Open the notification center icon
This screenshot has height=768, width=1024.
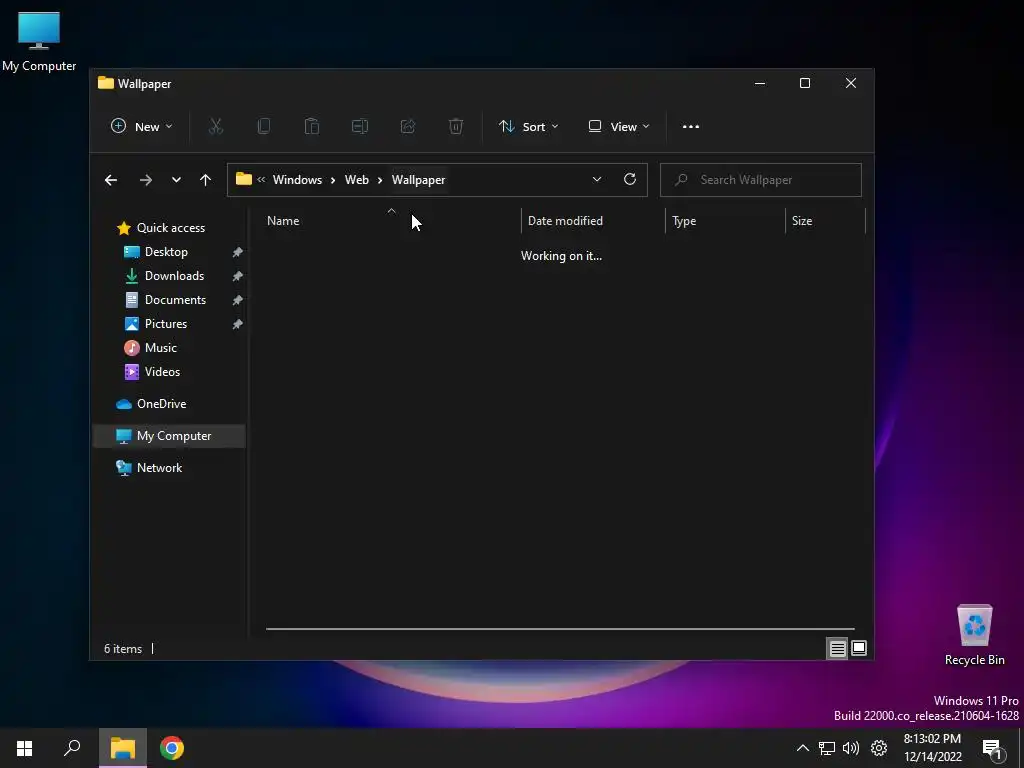(993, 749)
